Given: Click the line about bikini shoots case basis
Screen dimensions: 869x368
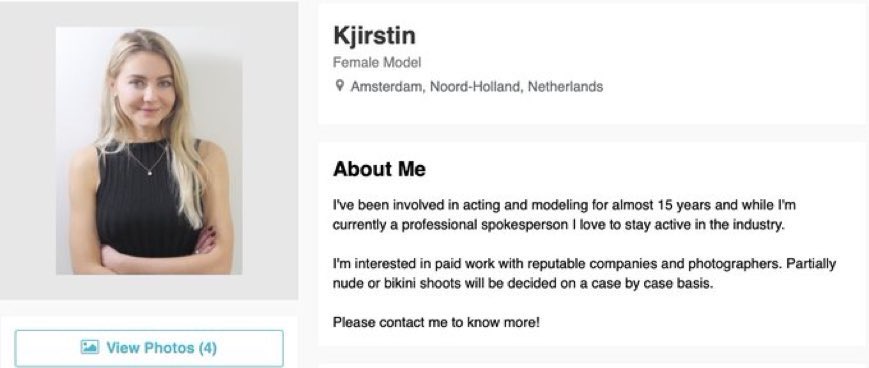Looking at the screenshot, I should point(522,284).
